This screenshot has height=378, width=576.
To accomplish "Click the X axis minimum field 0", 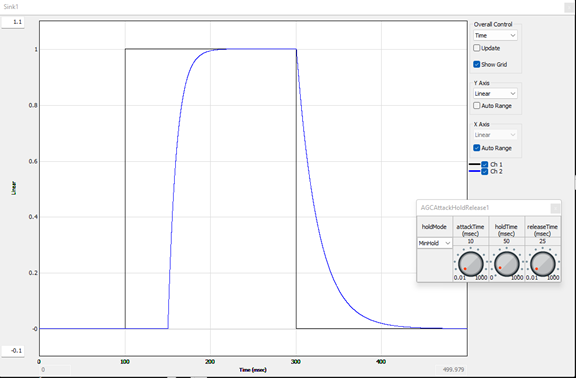I will coord(54,370).
